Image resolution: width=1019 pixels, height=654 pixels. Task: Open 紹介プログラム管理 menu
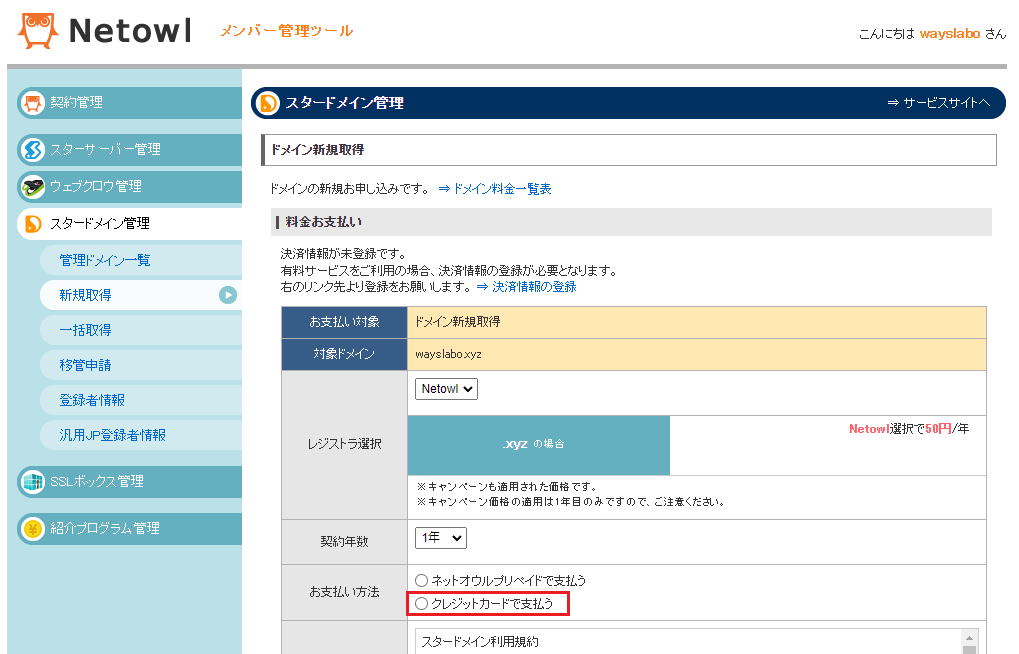[x=129, y=529]
